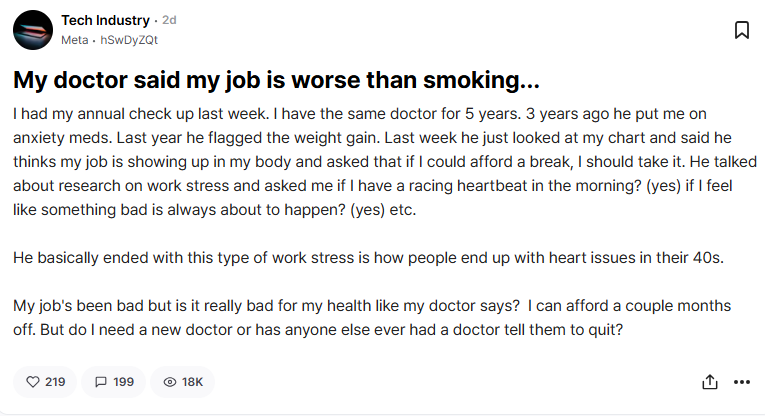This screenshot has width=765, height=416.
Task: Like the post with the heart icon
Action: [33, 381]
